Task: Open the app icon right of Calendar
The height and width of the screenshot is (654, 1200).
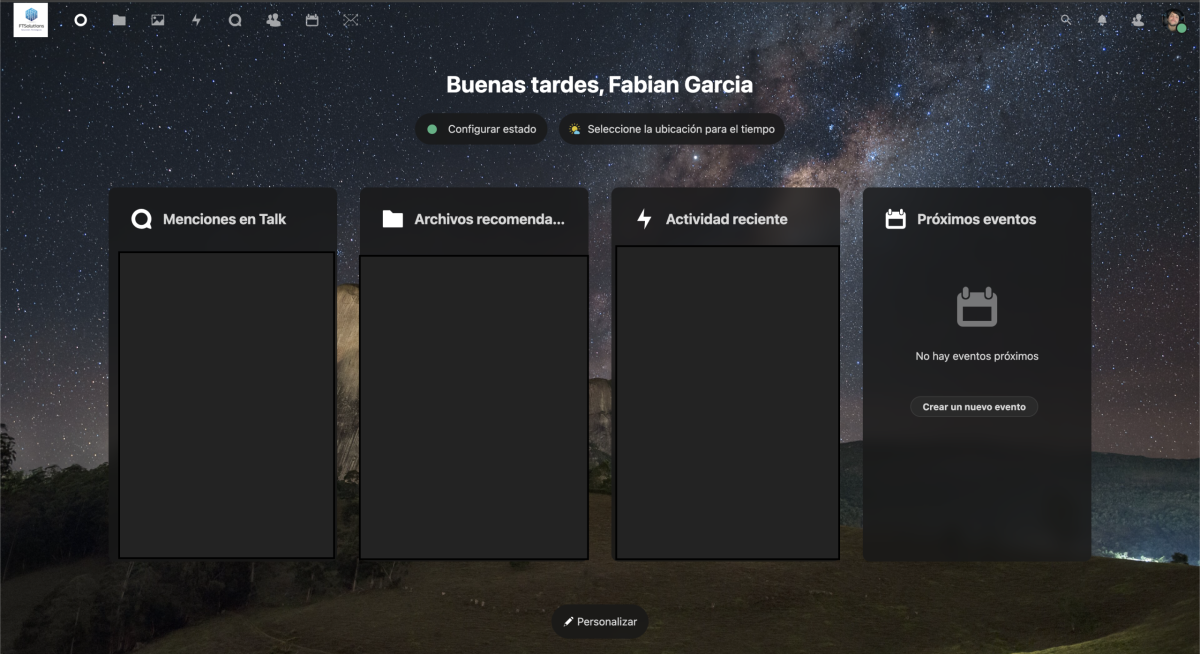Action: pos(350,20)
